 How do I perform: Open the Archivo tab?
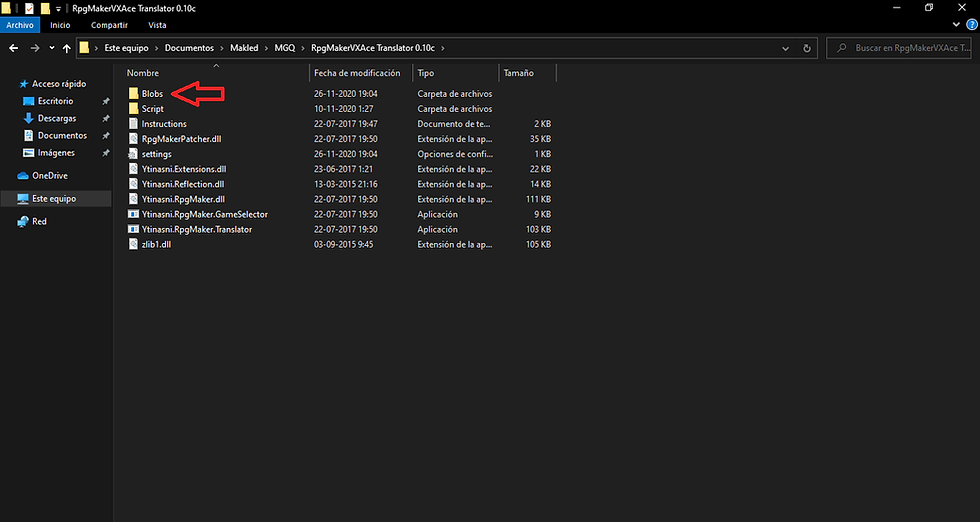click(x=20, y=25)
